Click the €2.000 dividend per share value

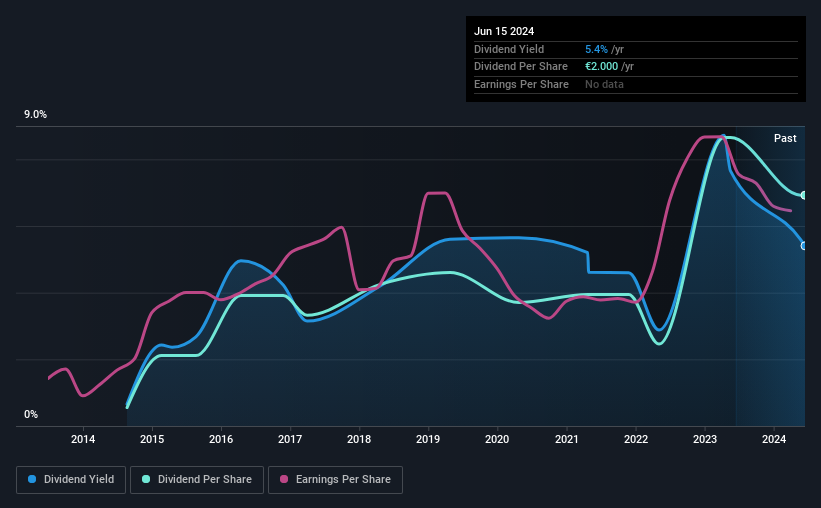[x=602, y=67]
